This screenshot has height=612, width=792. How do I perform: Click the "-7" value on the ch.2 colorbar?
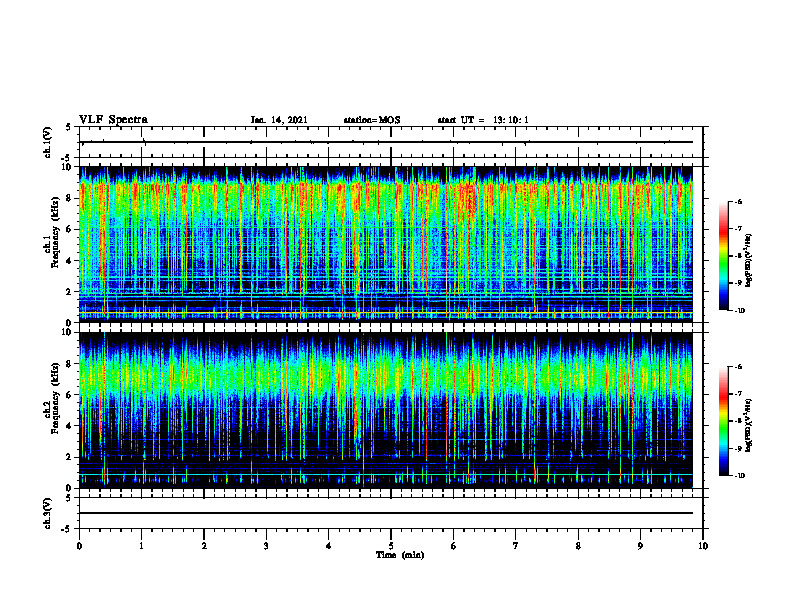[x=738, y=394]
